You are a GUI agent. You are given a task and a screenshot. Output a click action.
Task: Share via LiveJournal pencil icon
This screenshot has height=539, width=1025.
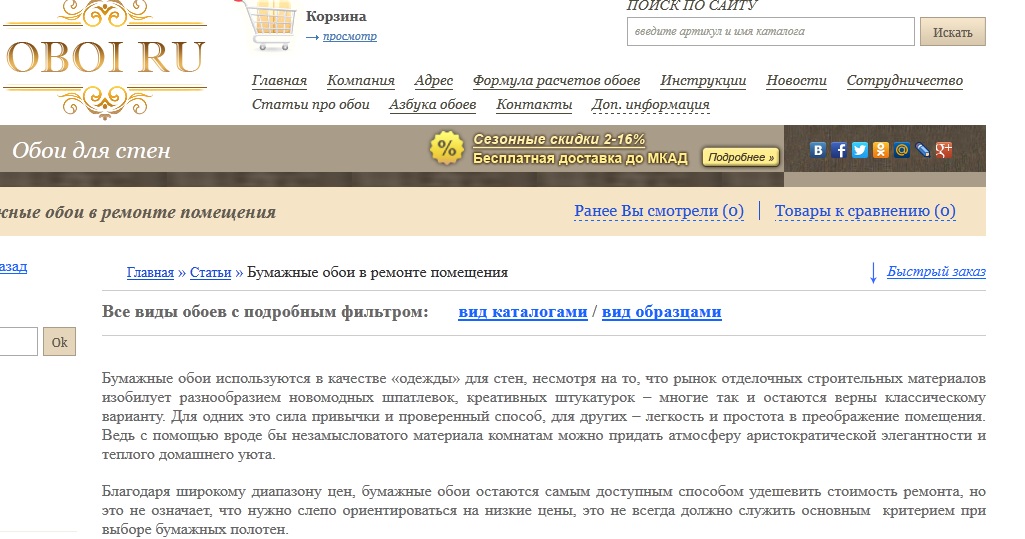[x=922, y=150]
